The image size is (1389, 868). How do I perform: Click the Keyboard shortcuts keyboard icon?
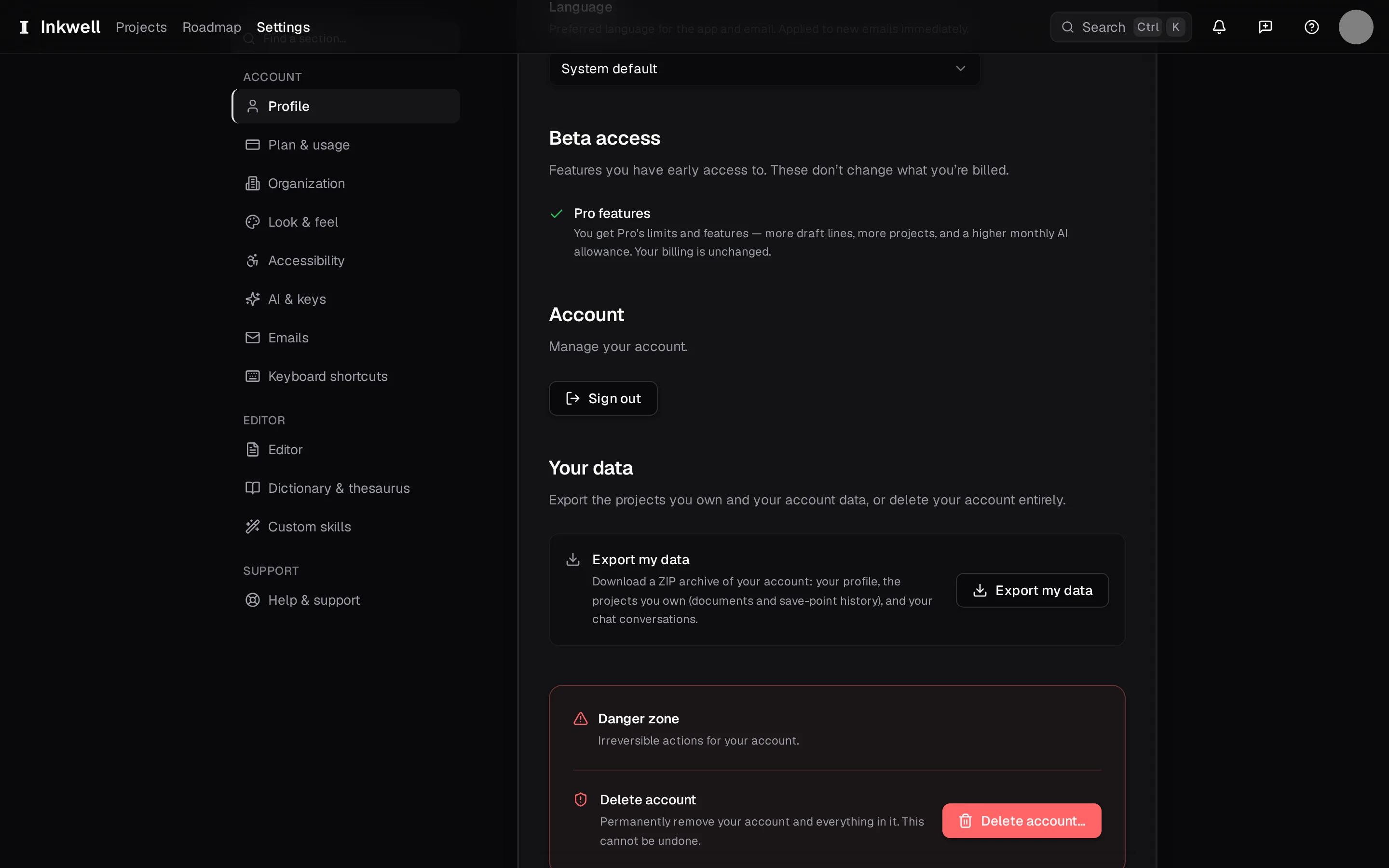253,376
